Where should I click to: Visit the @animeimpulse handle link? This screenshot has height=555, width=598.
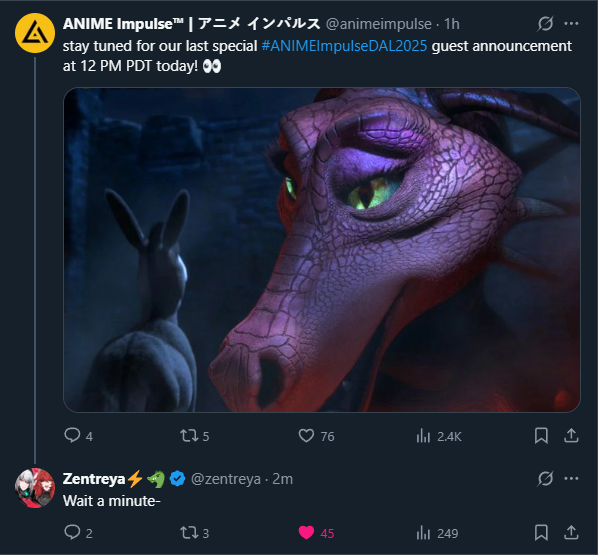tap(378, 24)
